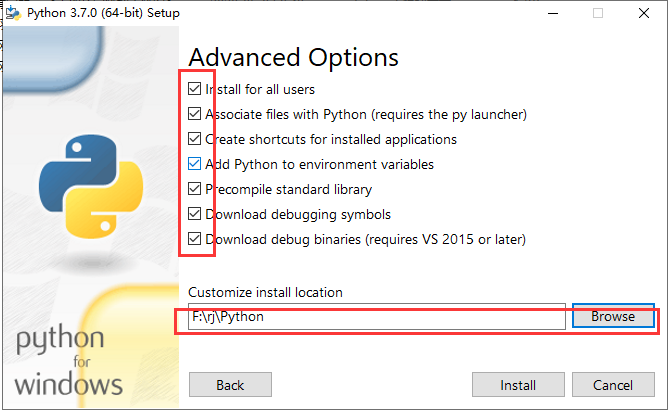Viewport: 670px width, 412px height.
Task: Minimize the Python Setup window
Action: (x=553, y=13)
